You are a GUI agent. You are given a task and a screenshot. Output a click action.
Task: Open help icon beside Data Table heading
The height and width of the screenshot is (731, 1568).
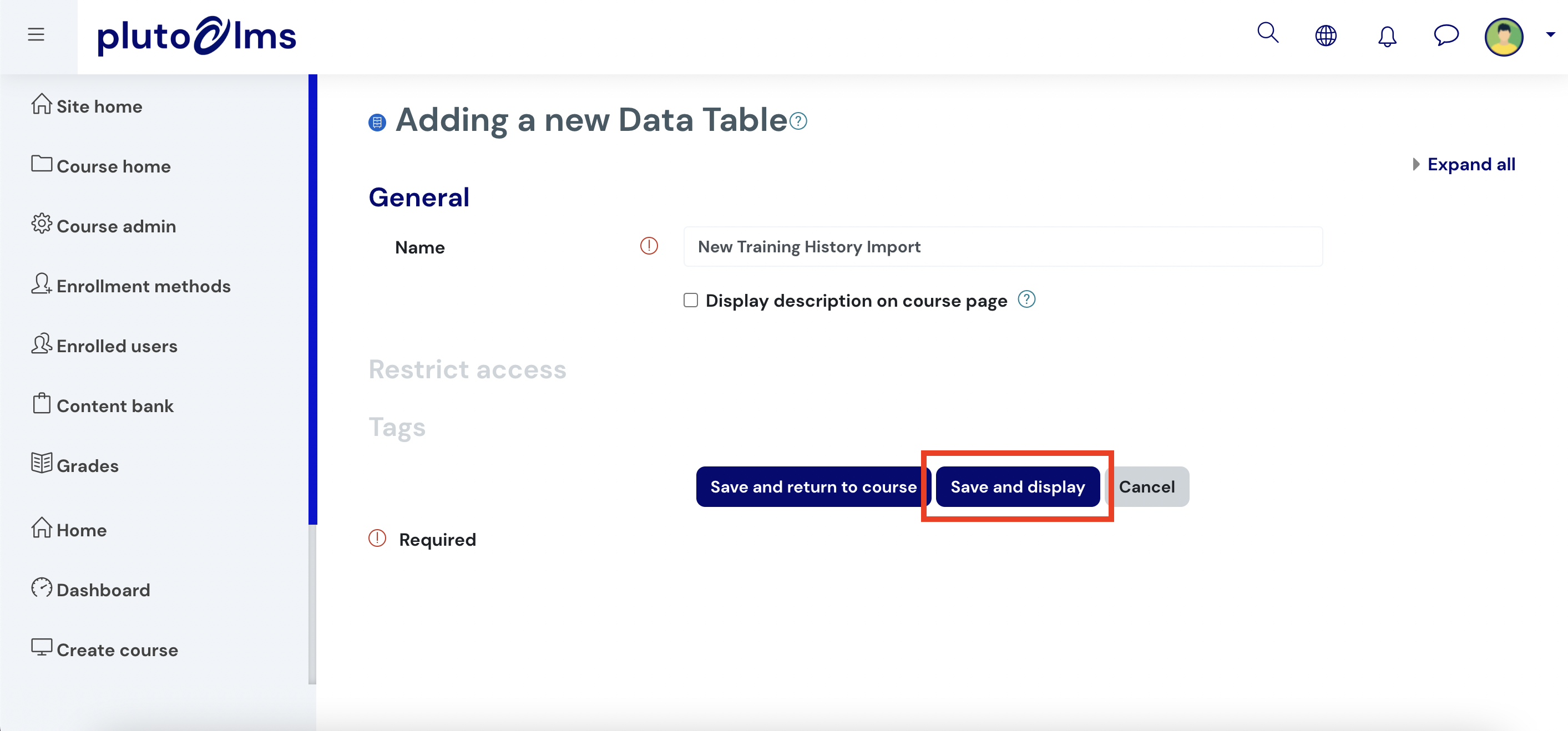click(798, 121)
